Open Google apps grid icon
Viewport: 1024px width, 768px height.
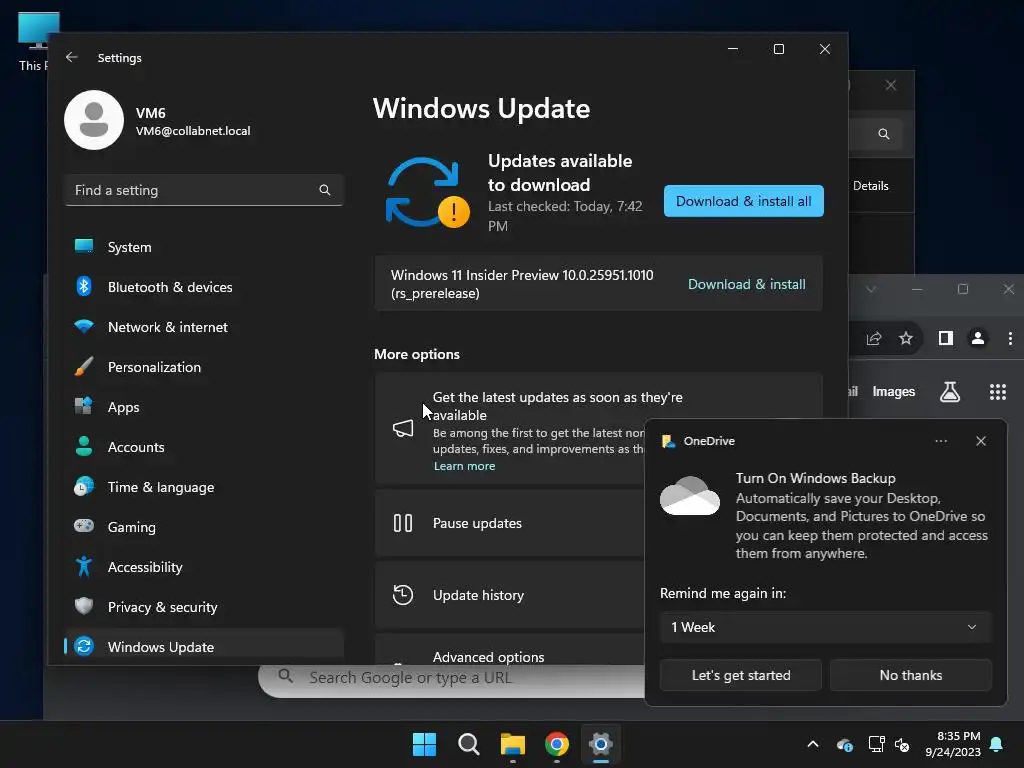[x=998, y=392]
